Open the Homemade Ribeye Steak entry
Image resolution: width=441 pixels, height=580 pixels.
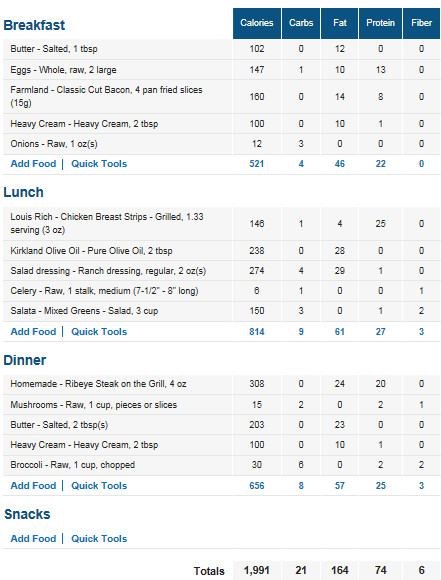click(x=98, y=384)
